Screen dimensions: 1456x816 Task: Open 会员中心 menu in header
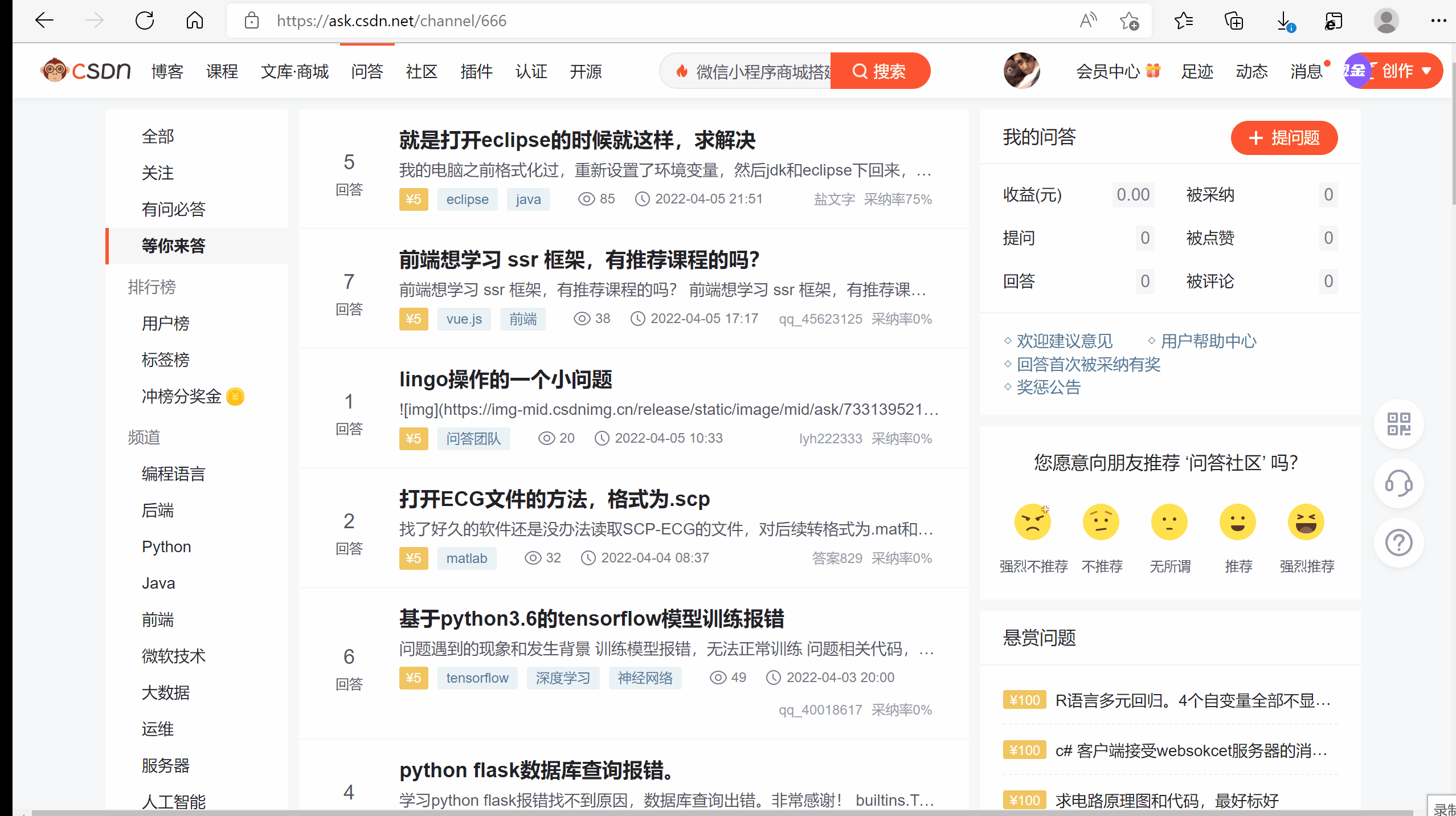[1107, 71]
